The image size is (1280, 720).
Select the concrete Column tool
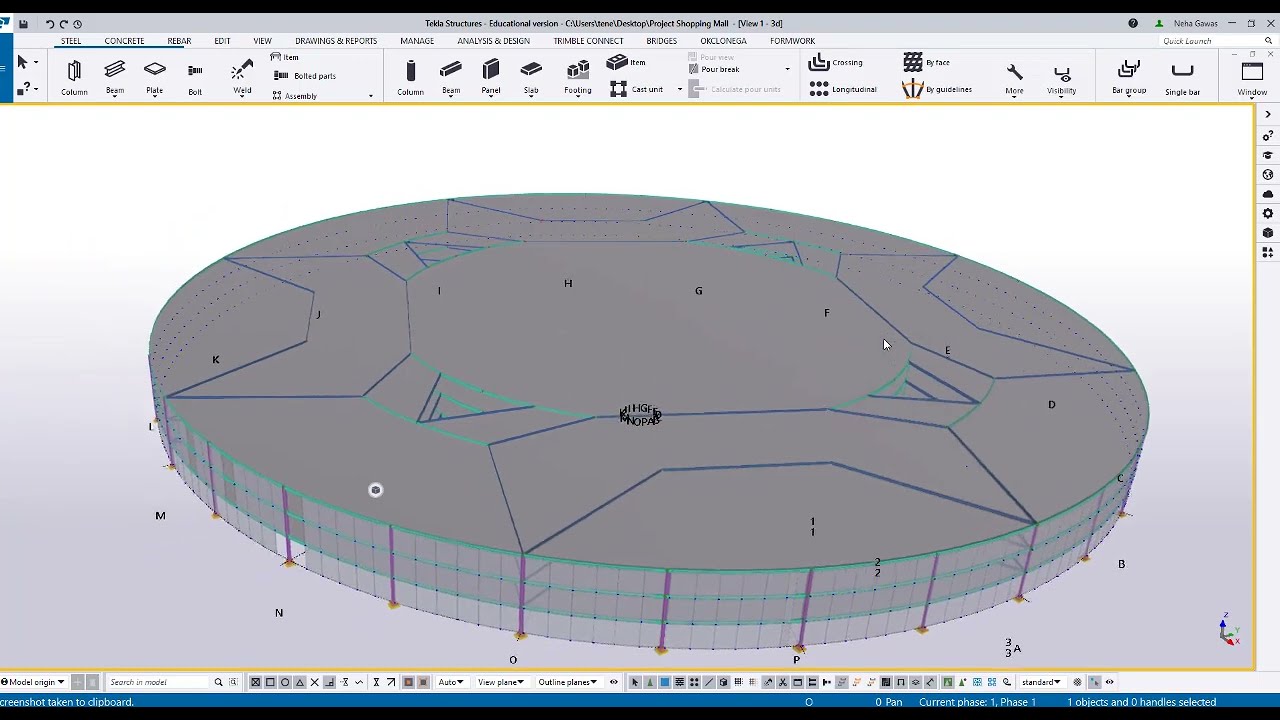(x=410, y=78)
